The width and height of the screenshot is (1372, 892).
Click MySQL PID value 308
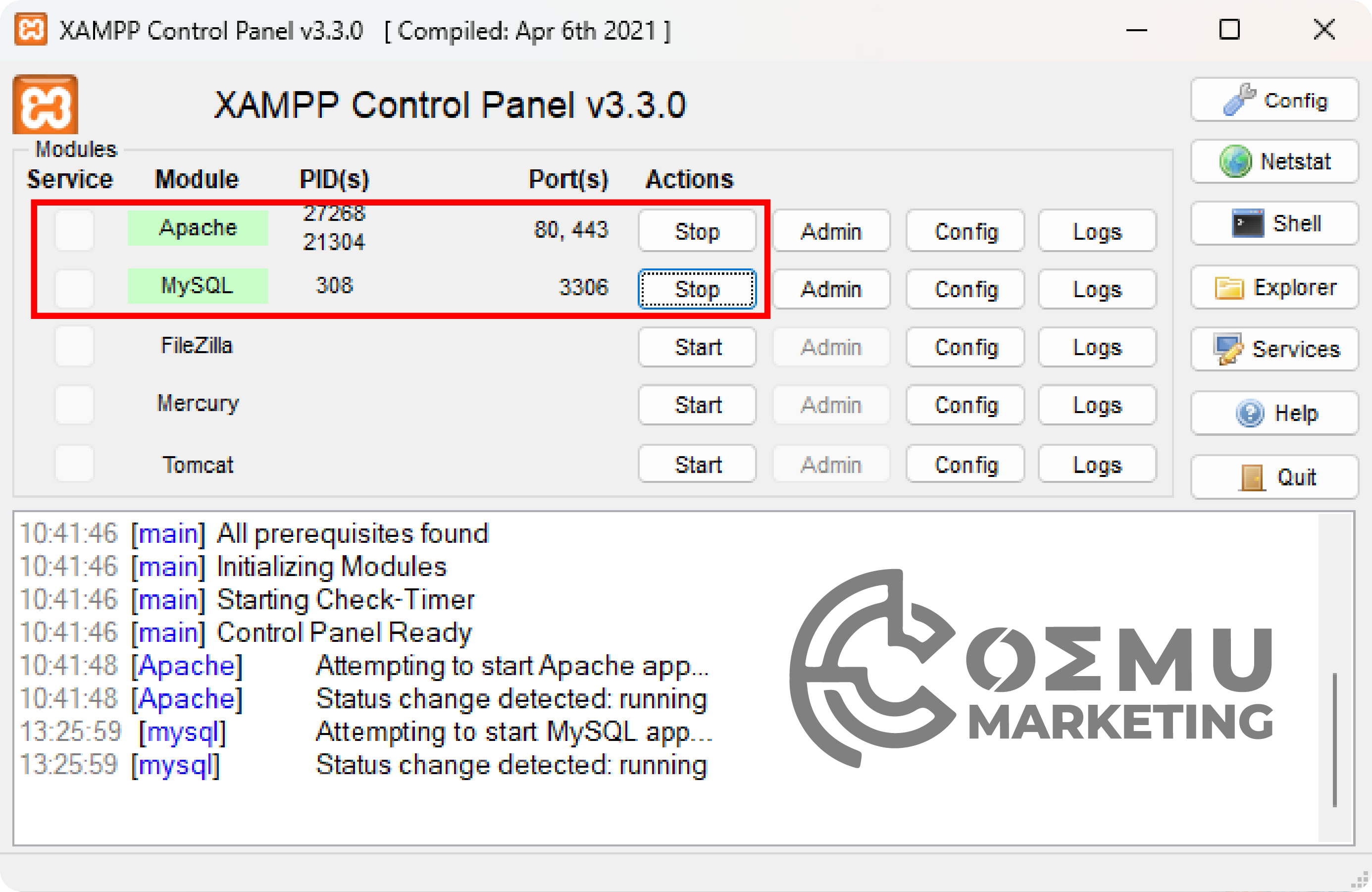334,285
